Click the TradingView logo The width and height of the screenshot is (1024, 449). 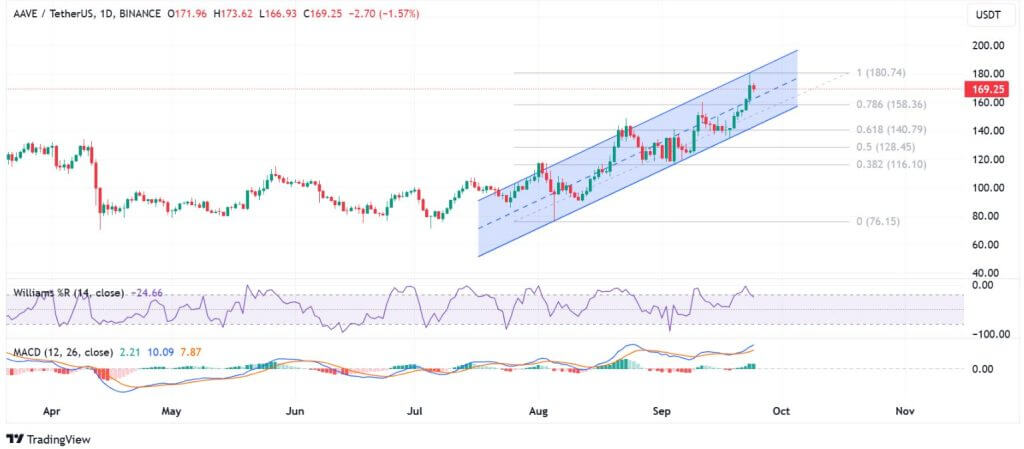(x=48, y=439)
